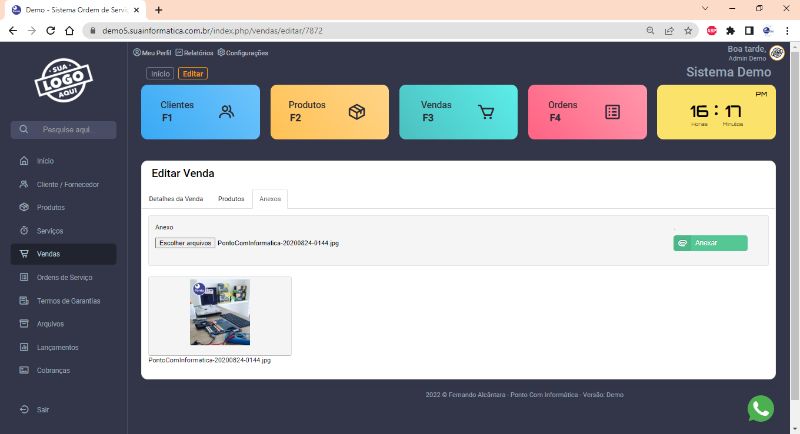The width and height of the screenshot is (800, 434).
Task: Click the Início breadcrumb link
Action: [160, 73]
